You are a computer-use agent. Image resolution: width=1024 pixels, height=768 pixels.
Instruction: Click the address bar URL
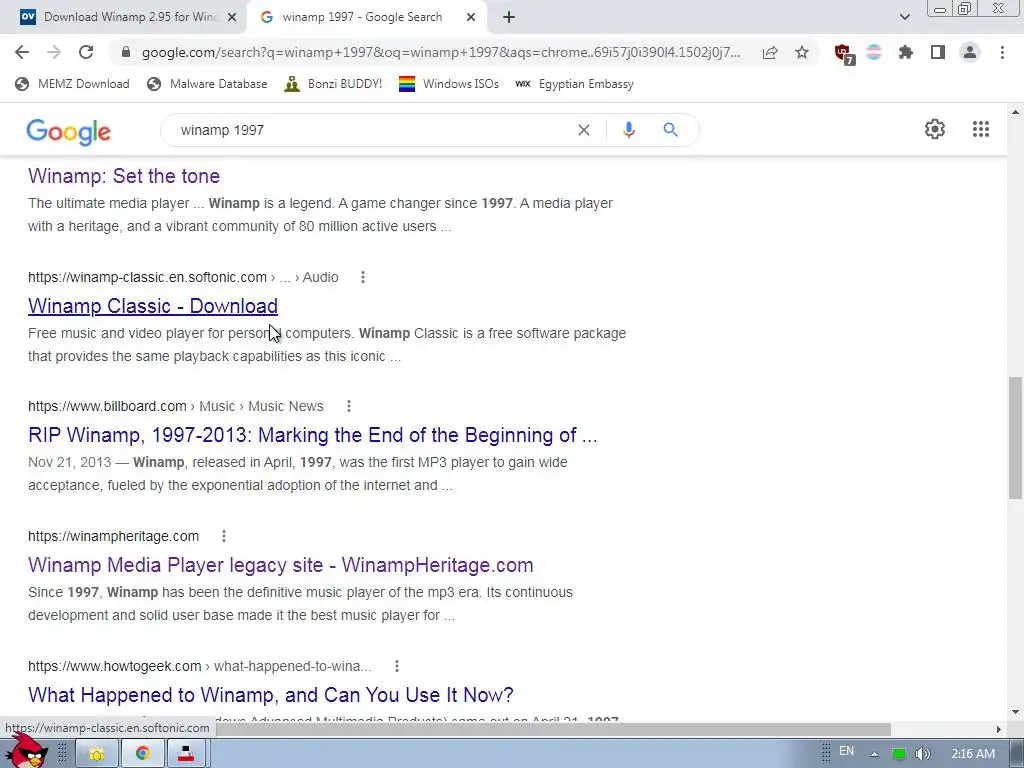pos(441,52)
